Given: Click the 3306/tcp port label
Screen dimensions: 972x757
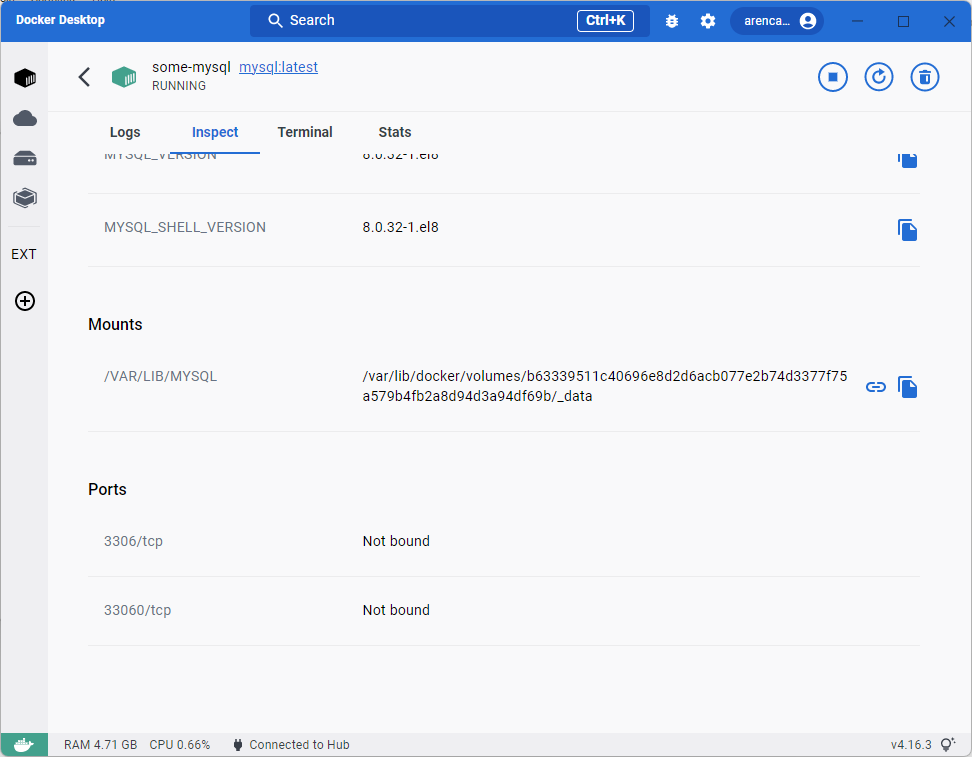Looking at the screenshot, I should click(x=133, y=541).
